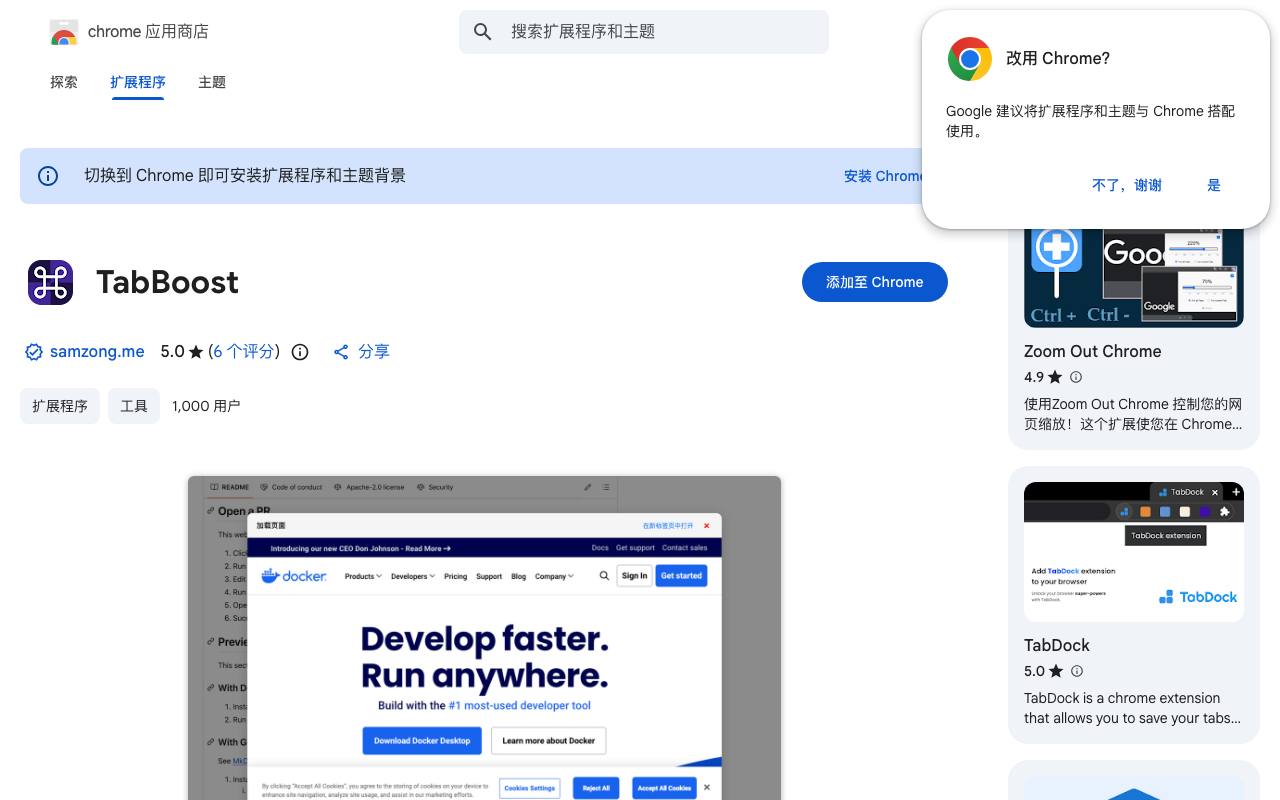The width and height of the screenshot is (1280, 800).
Task: Switch to the 探索 tab
Action: [64, 82]
